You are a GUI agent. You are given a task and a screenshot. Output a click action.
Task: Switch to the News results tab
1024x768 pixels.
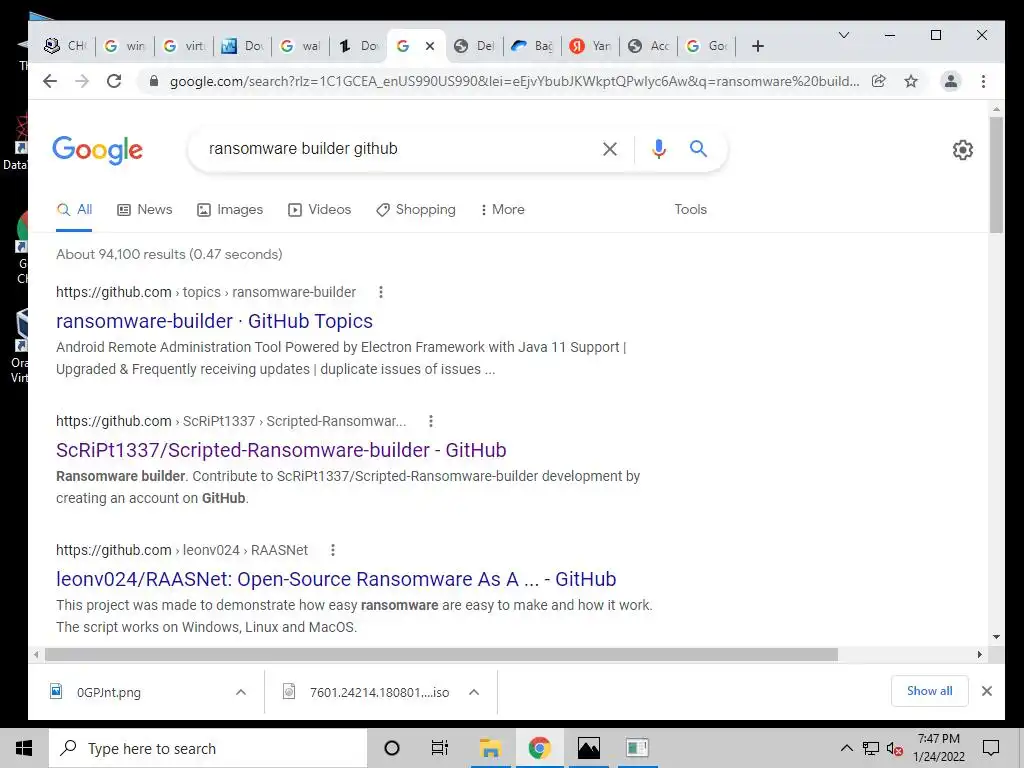[x=144, y=210]
